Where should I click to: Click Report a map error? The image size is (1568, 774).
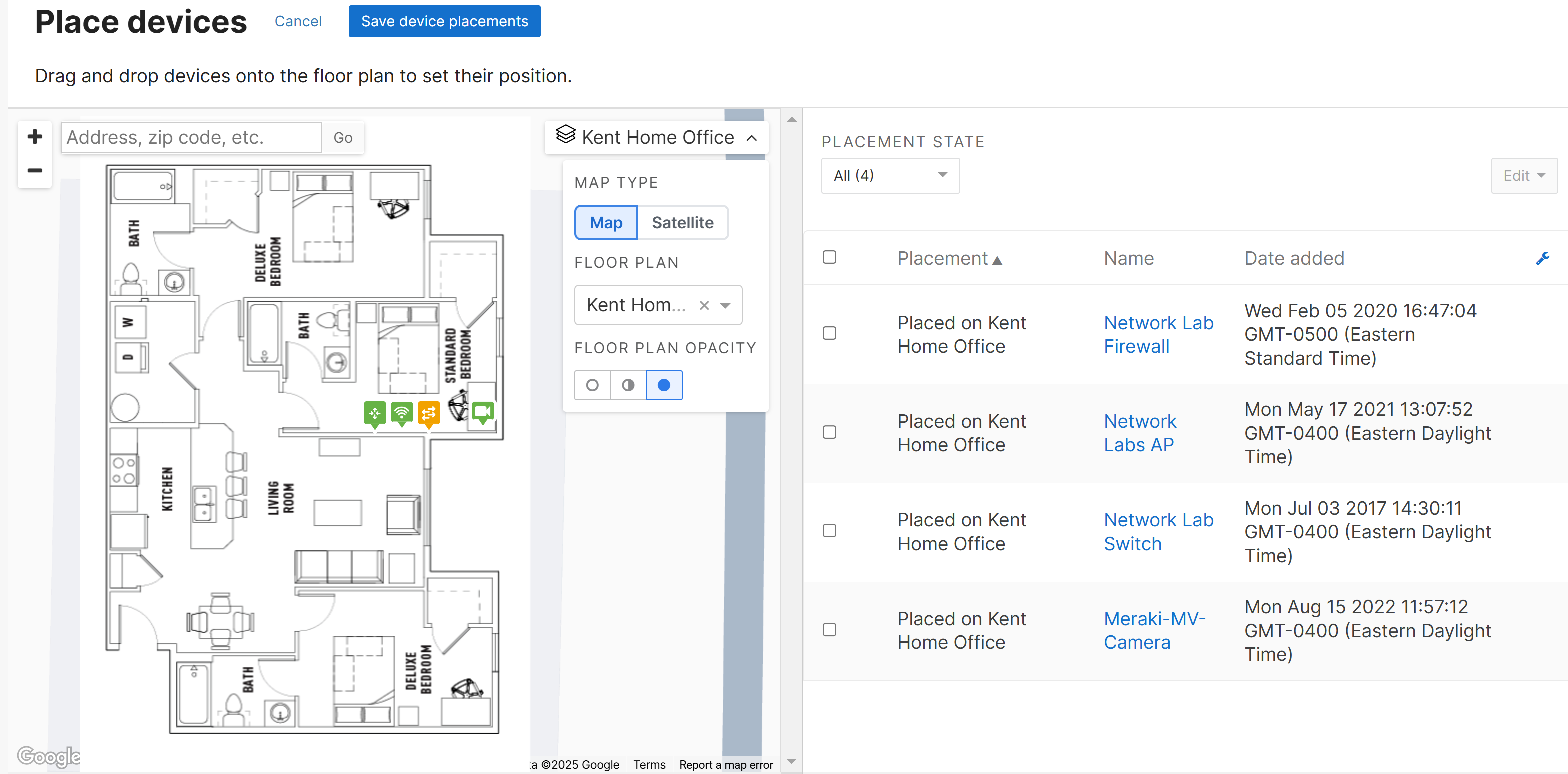726,765
